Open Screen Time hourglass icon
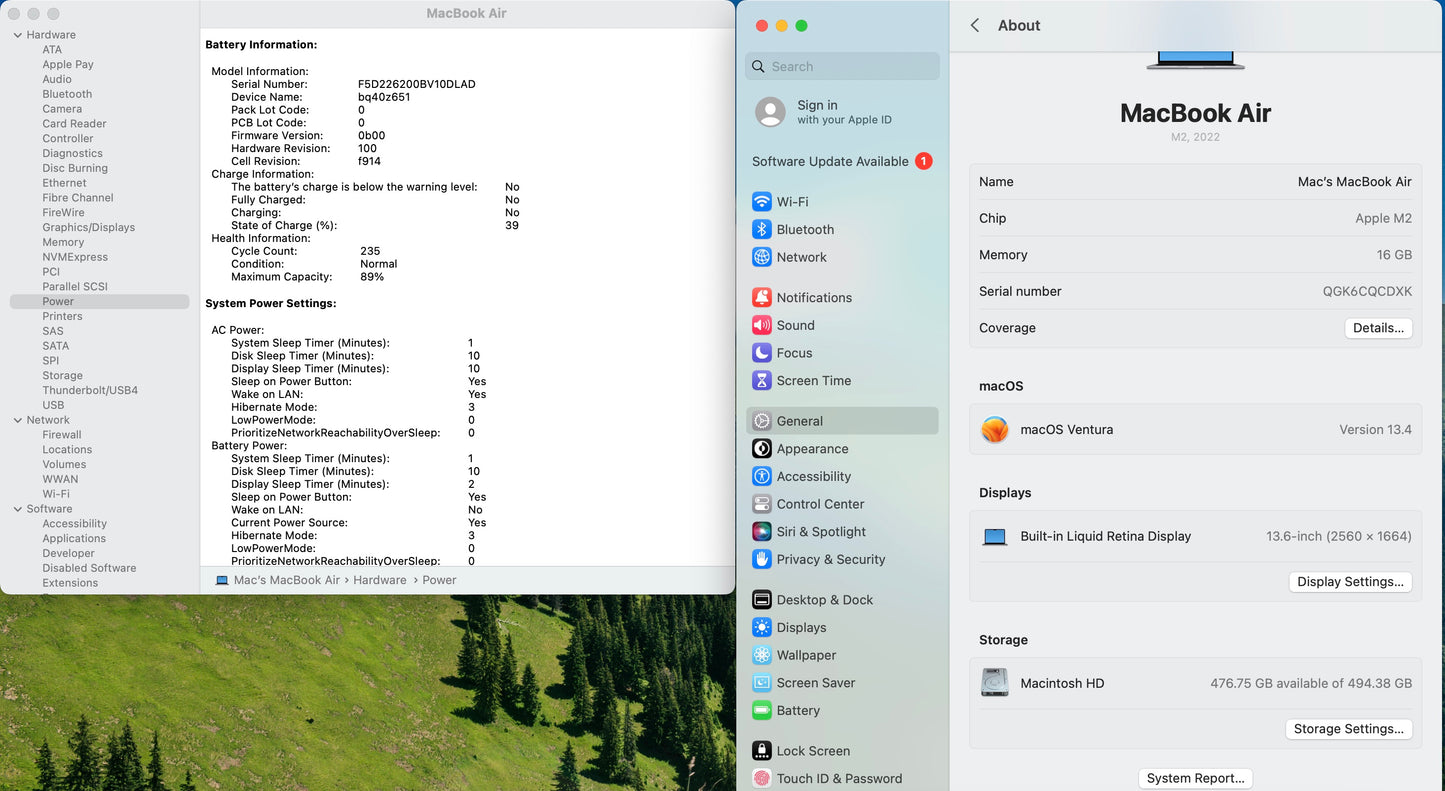Image resolution: width=1445 pixels, height=791 pixels. (x=762, y=381)
